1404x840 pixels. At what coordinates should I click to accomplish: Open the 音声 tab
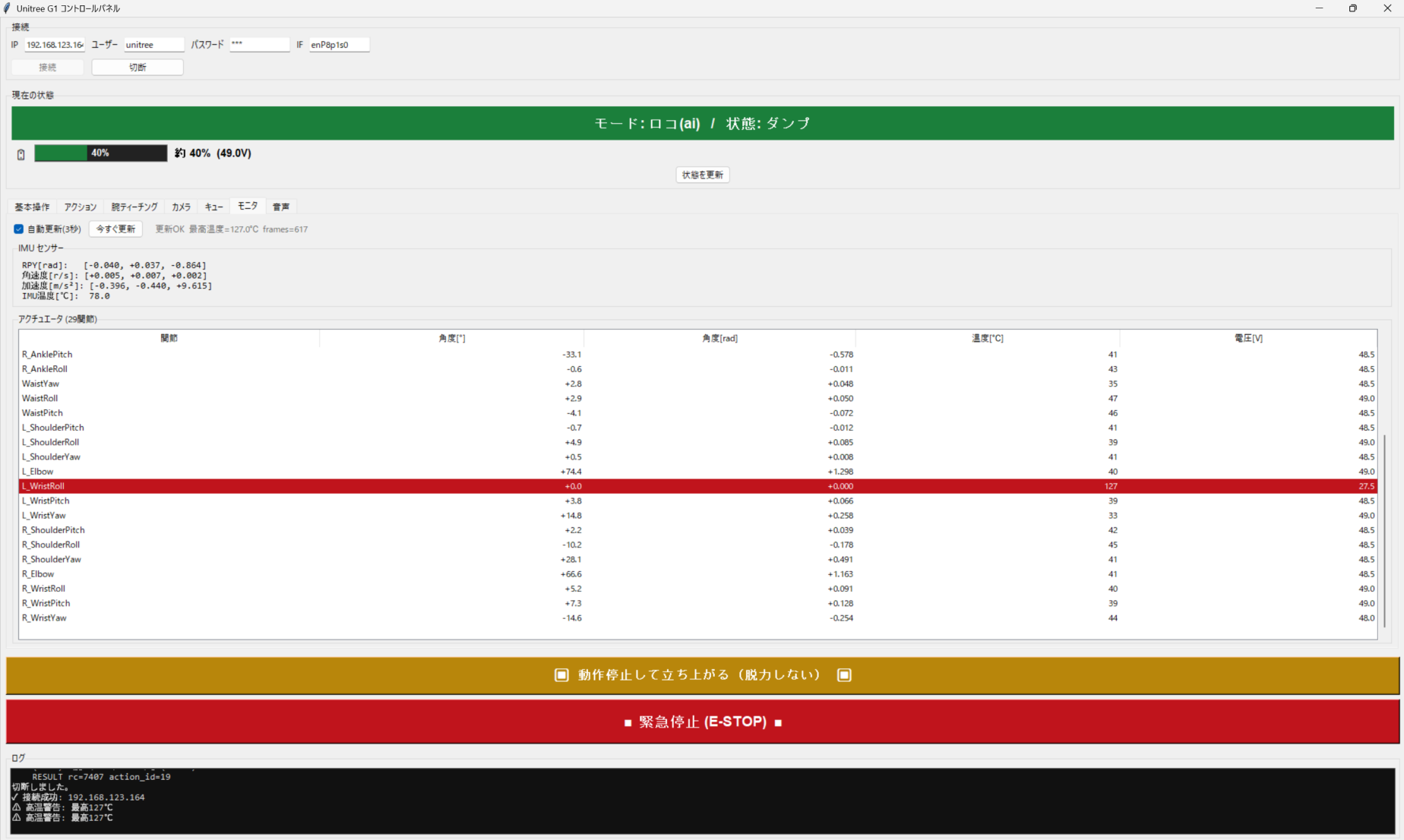coord(281,207)
